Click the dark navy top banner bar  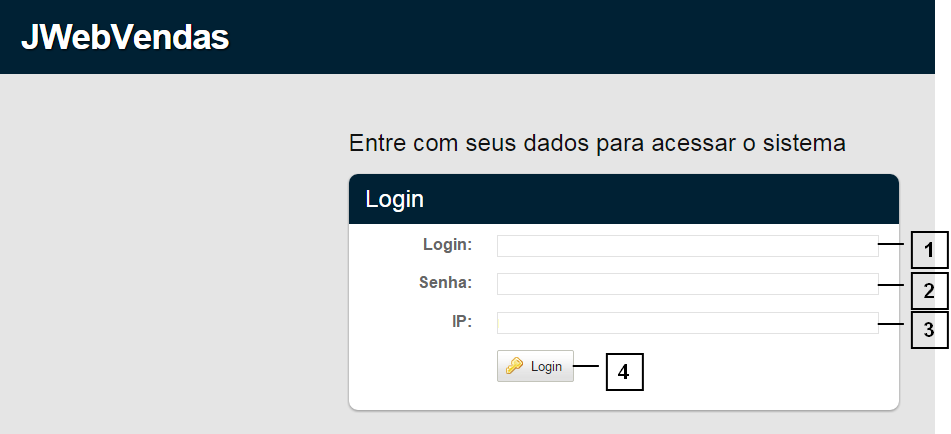(600, 37)
